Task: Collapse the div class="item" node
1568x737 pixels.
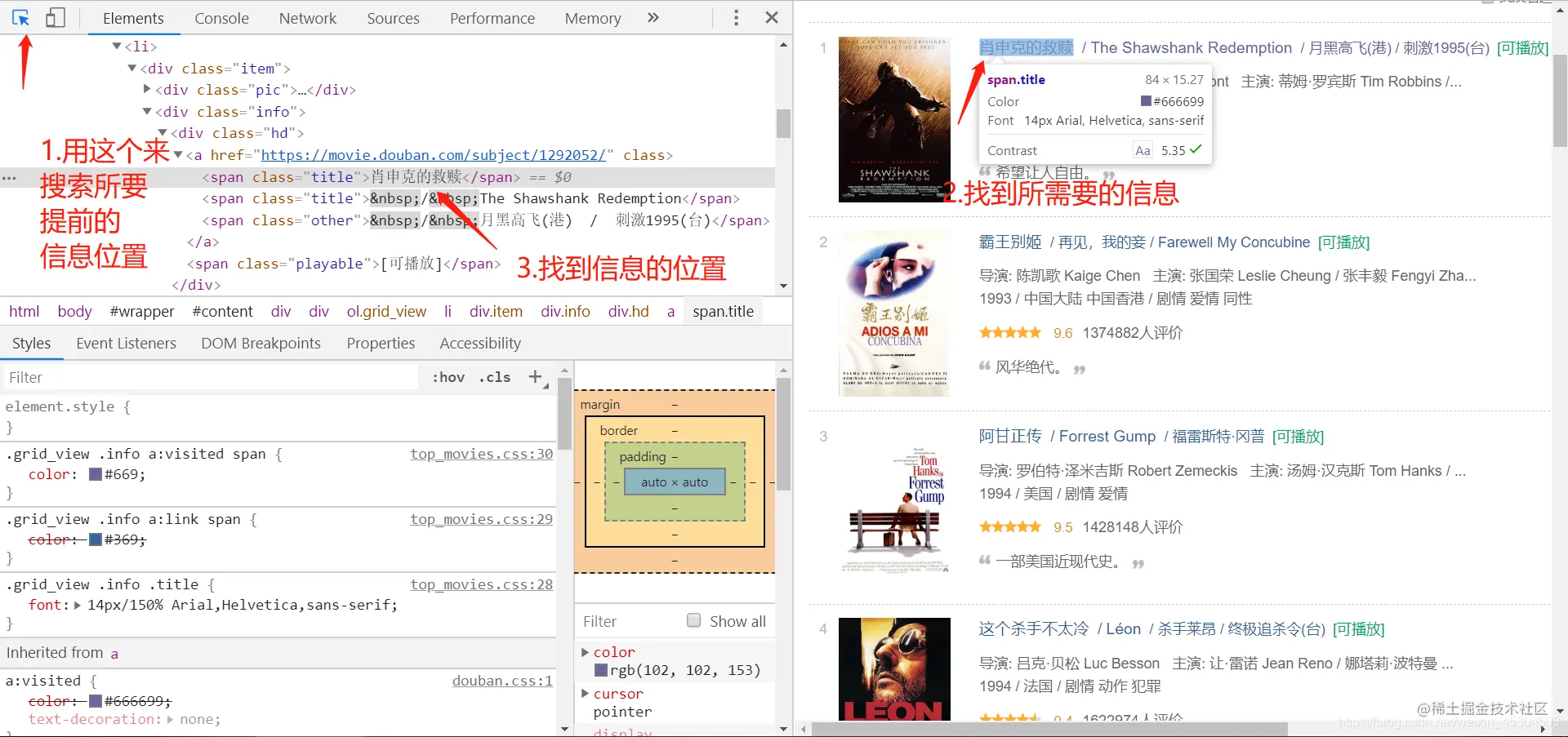Action: (x=132, y=69)
